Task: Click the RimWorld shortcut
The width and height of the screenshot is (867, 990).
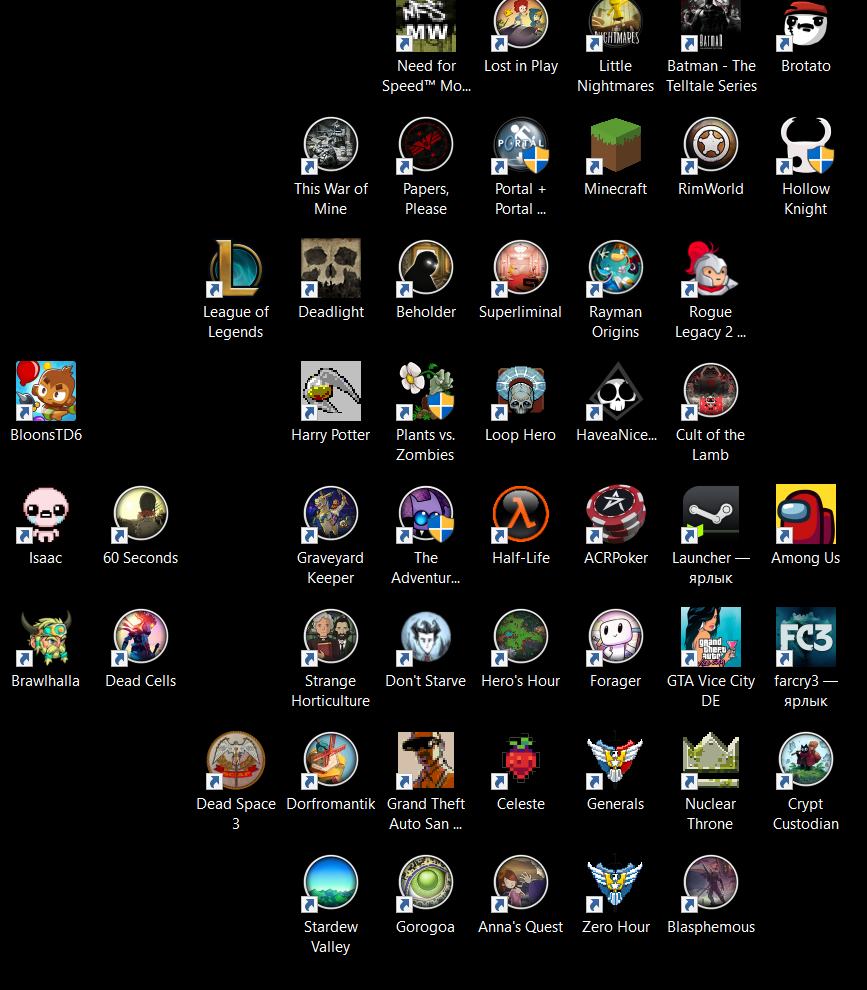Action: click(x=710, y=145)
